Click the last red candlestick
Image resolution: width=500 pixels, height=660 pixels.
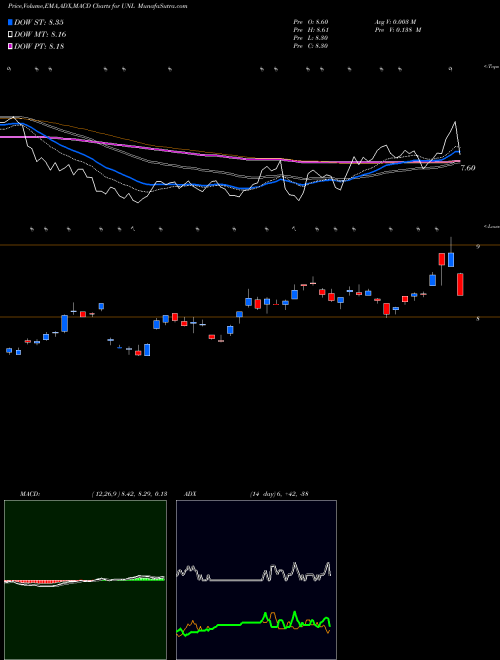[460, 285]
